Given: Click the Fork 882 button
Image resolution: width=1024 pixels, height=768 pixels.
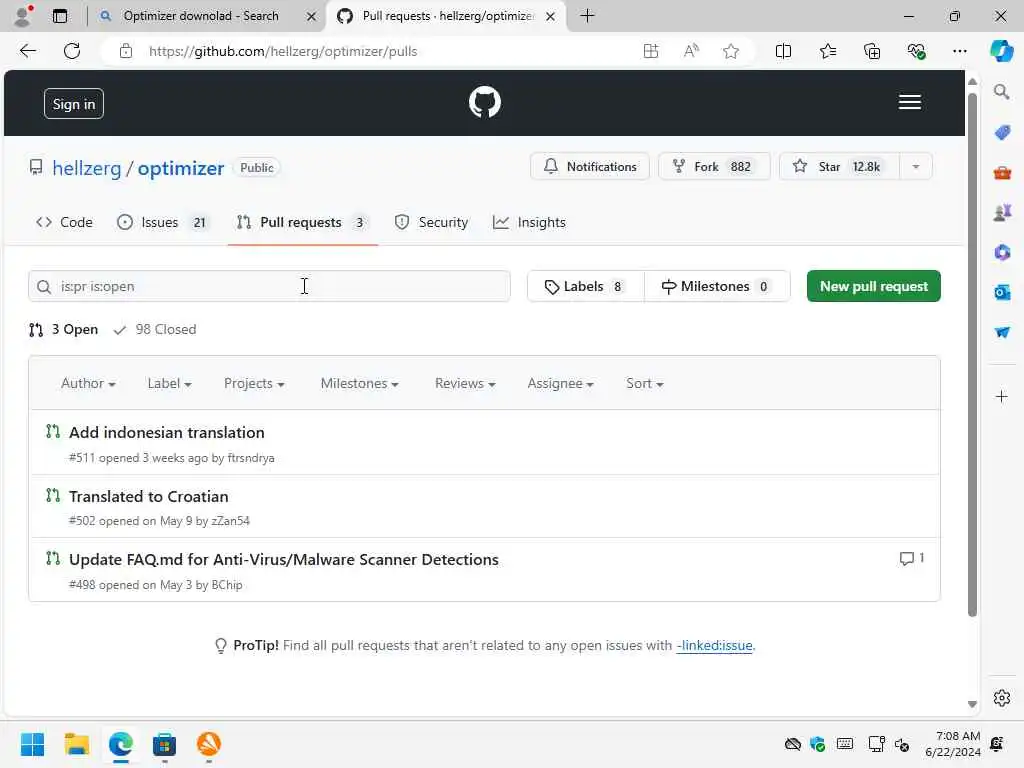Looking at the screenshot, I should tap(714, 167).
